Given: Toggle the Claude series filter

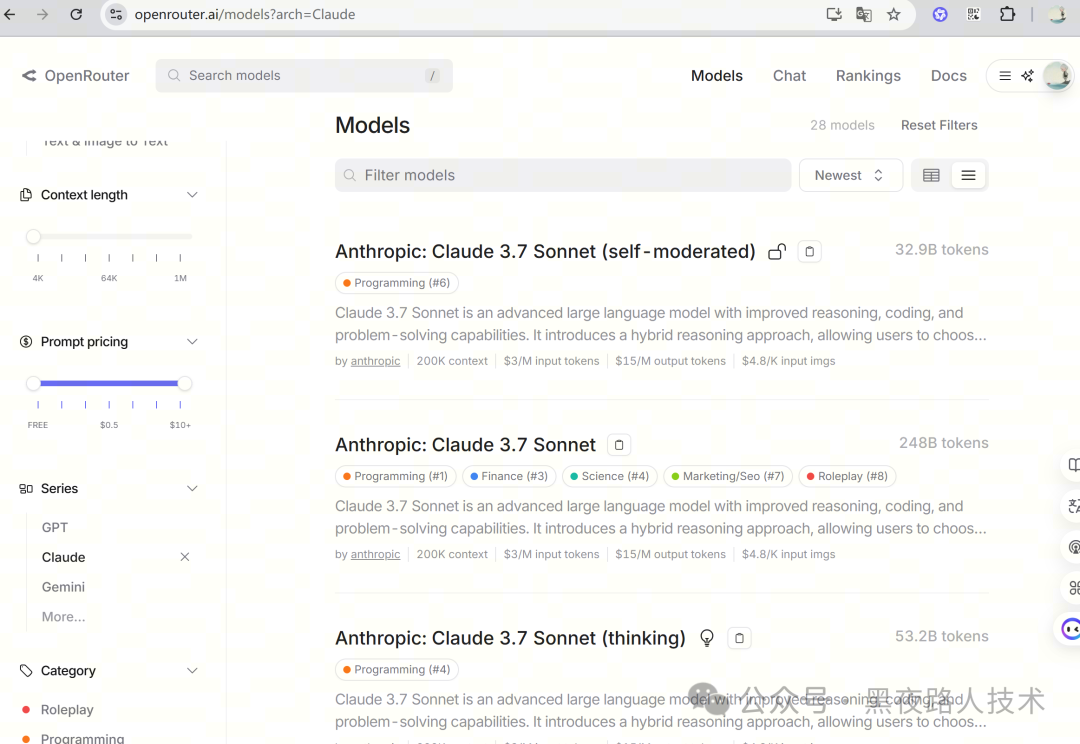Looking at the screenshot, I should pos(63,557).
